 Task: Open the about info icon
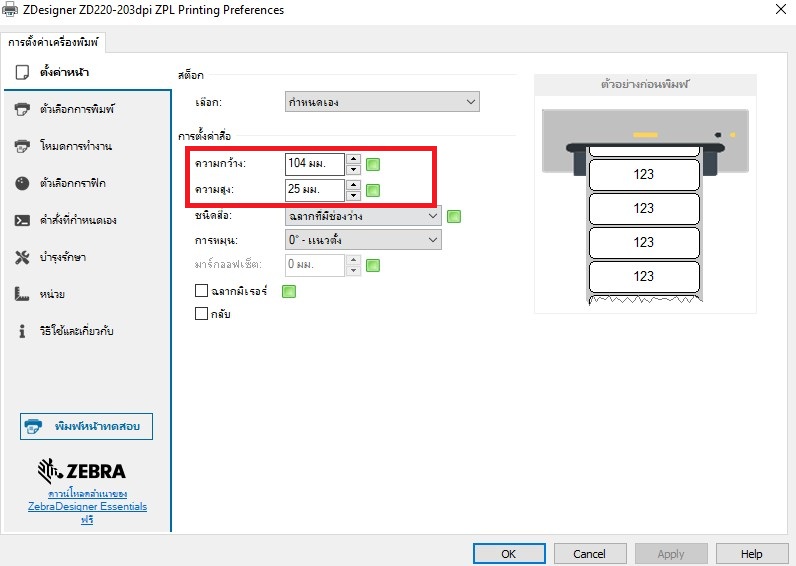coord(22,331)
